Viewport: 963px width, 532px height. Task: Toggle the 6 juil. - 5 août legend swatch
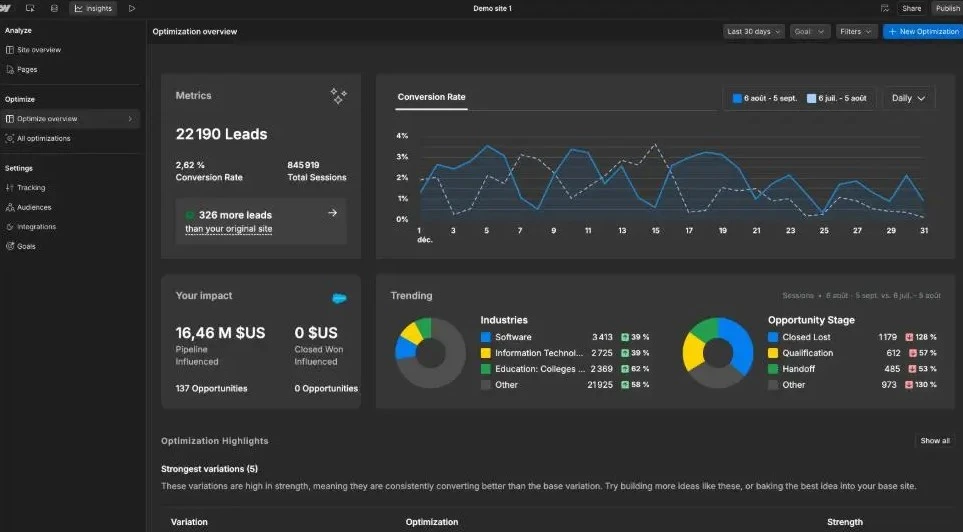point(811,98)
